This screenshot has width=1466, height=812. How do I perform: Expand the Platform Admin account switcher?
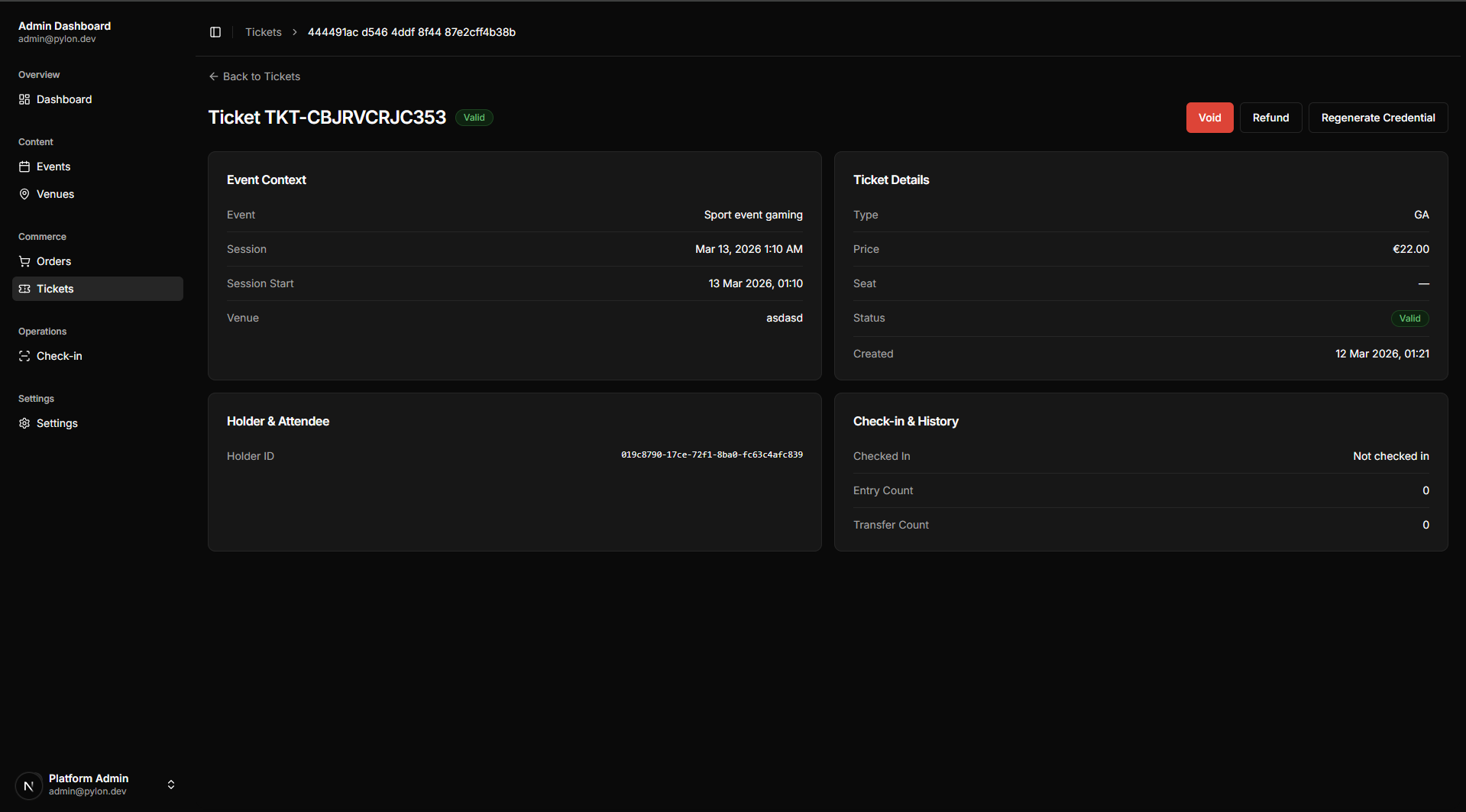point(171,785)
